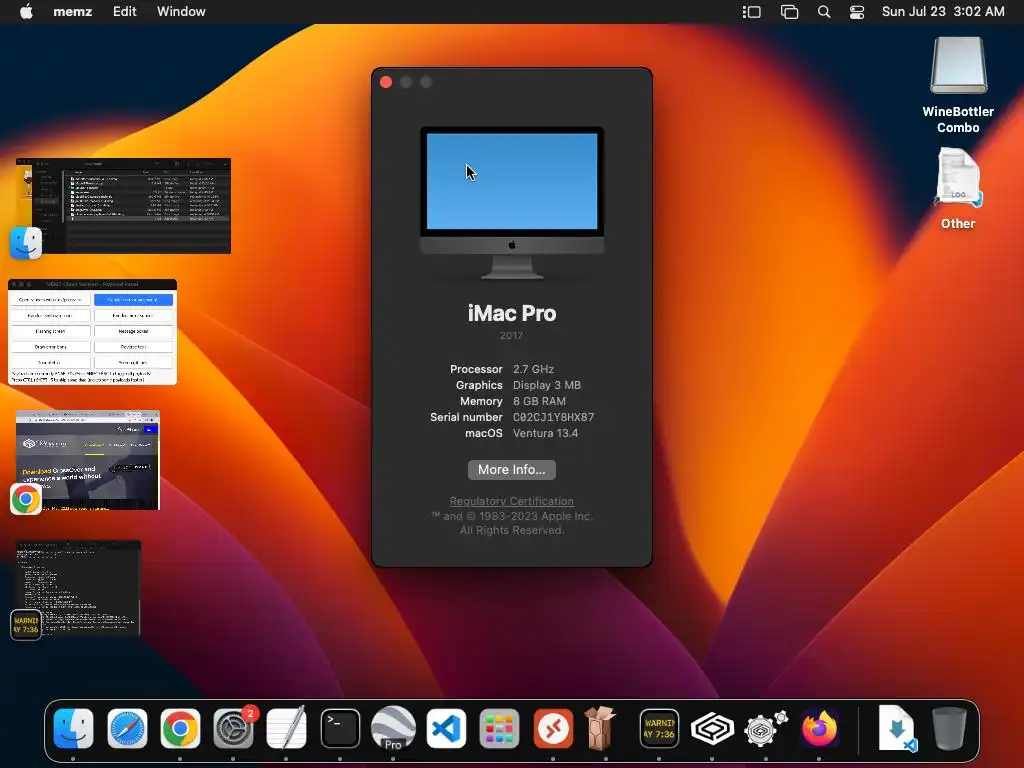This screenshot has width=1024, height=768.
Task: Click the Stage Manager menu bar icon
Action: [752, 12]
